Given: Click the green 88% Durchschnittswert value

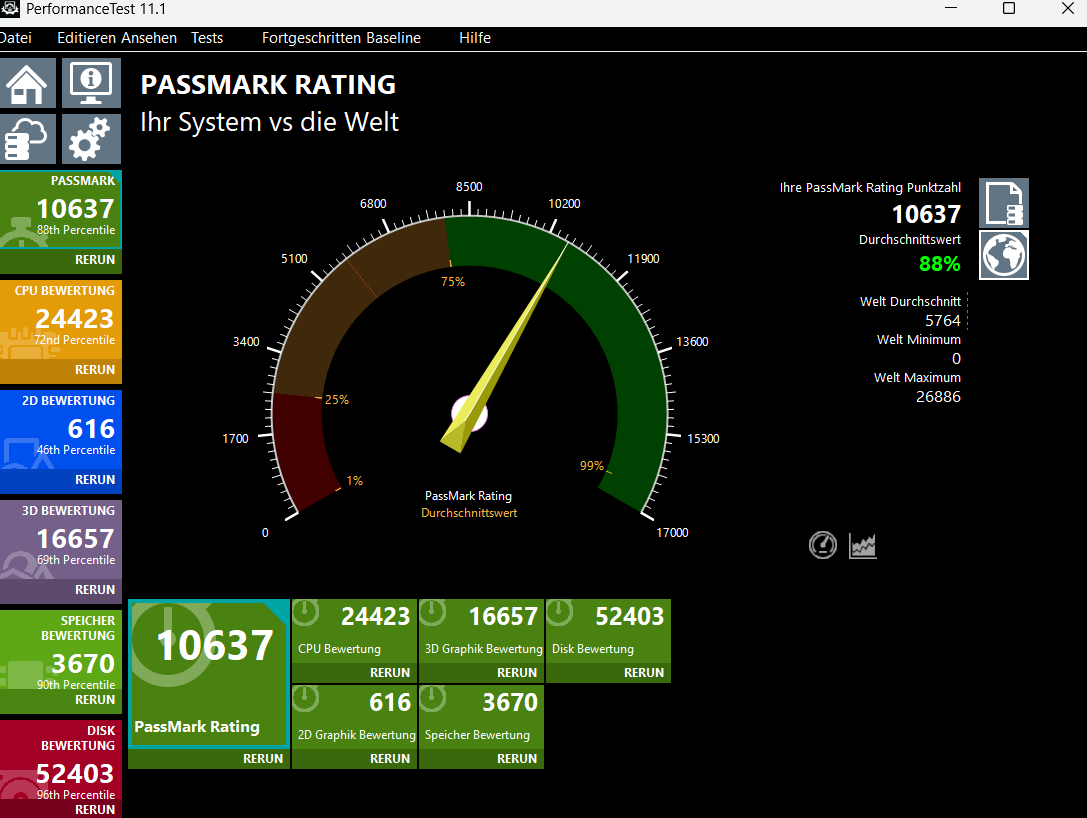Looking at the screenshot, I should 939,264.
